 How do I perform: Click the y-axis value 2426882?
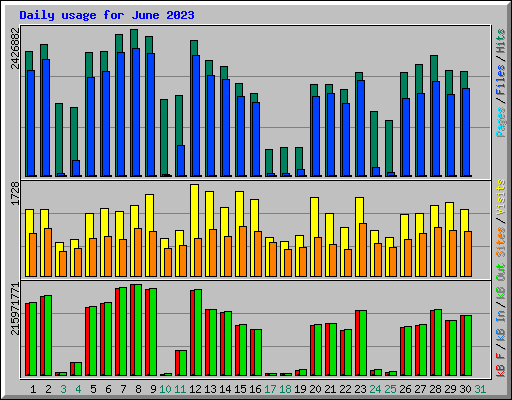(x=15, y=48)
